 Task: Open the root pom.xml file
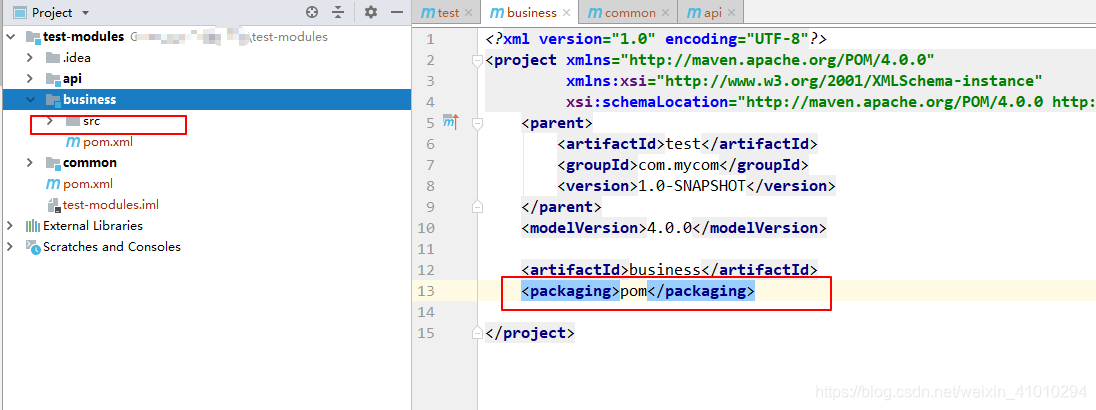(87, 184)
